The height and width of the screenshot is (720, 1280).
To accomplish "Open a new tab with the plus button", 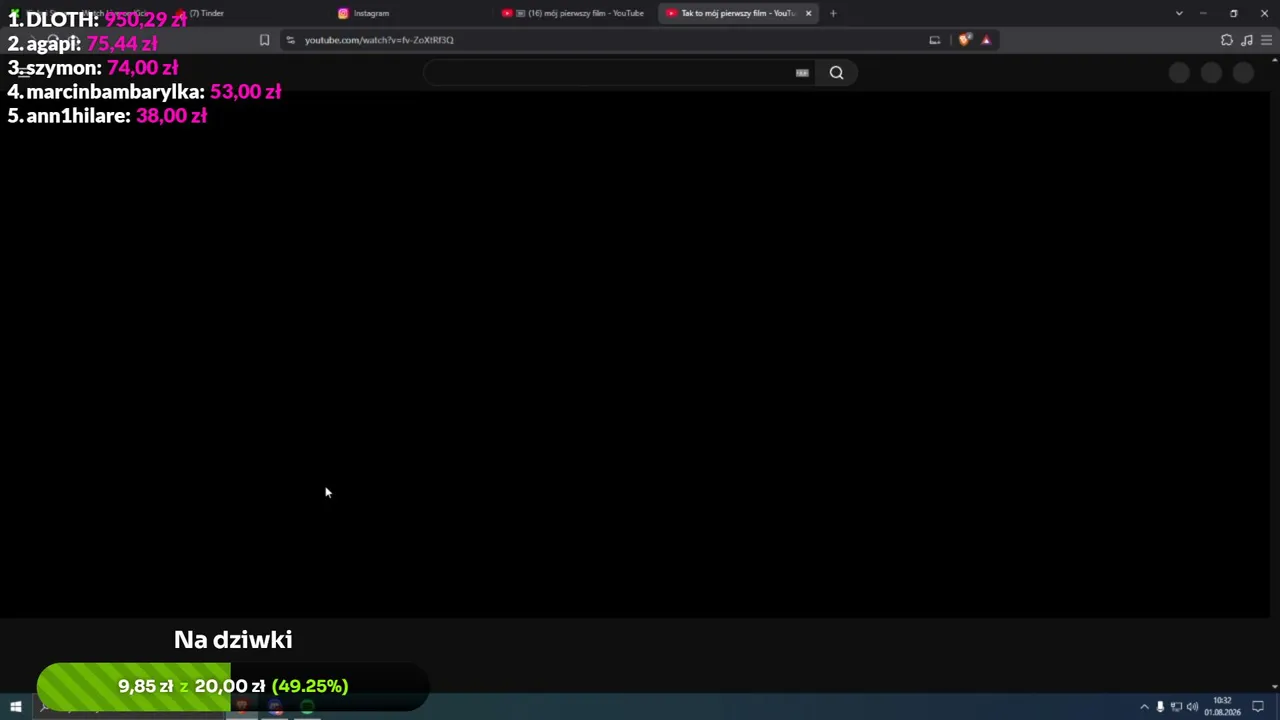I will 833,13.
